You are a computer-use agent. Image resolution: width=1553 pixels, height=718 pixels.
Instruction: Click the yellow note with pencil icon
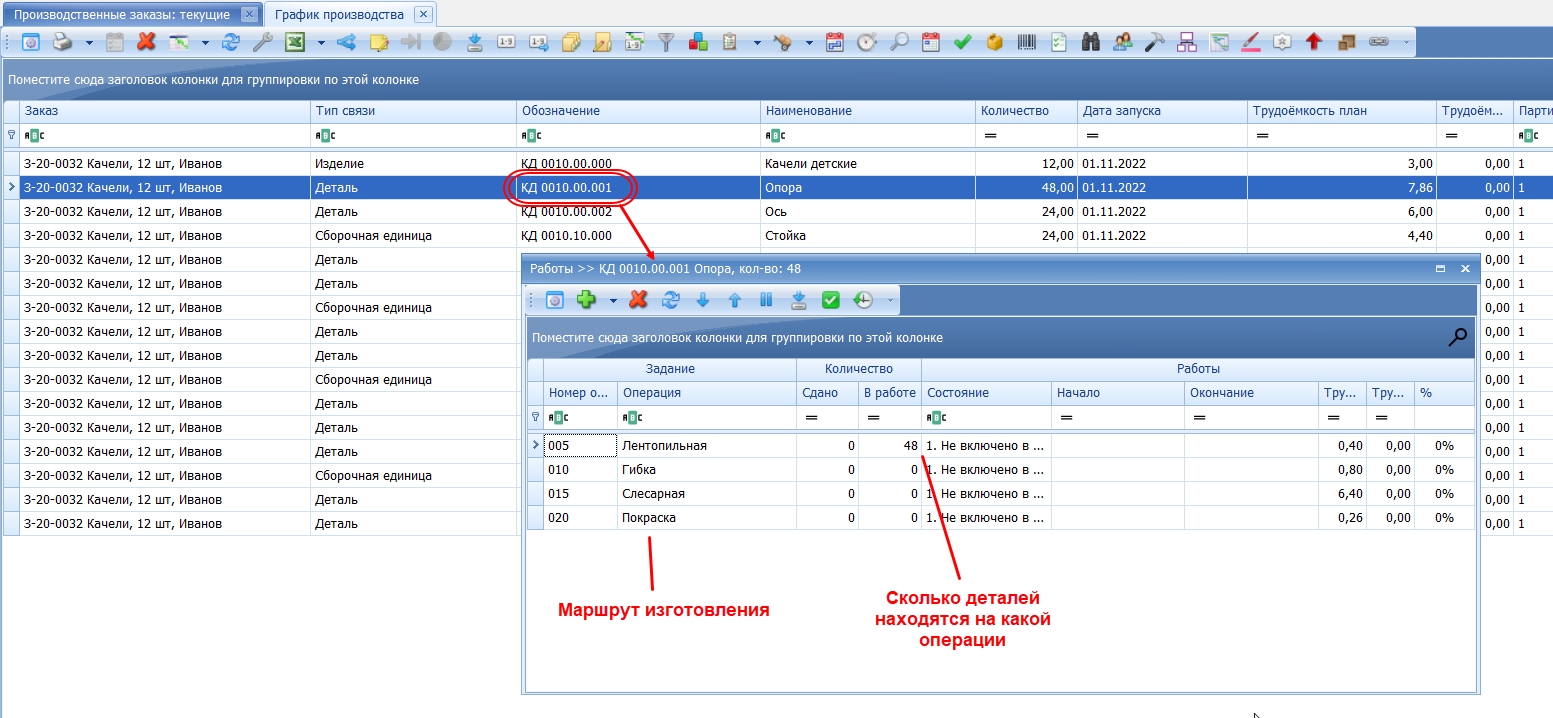[x=379, y=42]
